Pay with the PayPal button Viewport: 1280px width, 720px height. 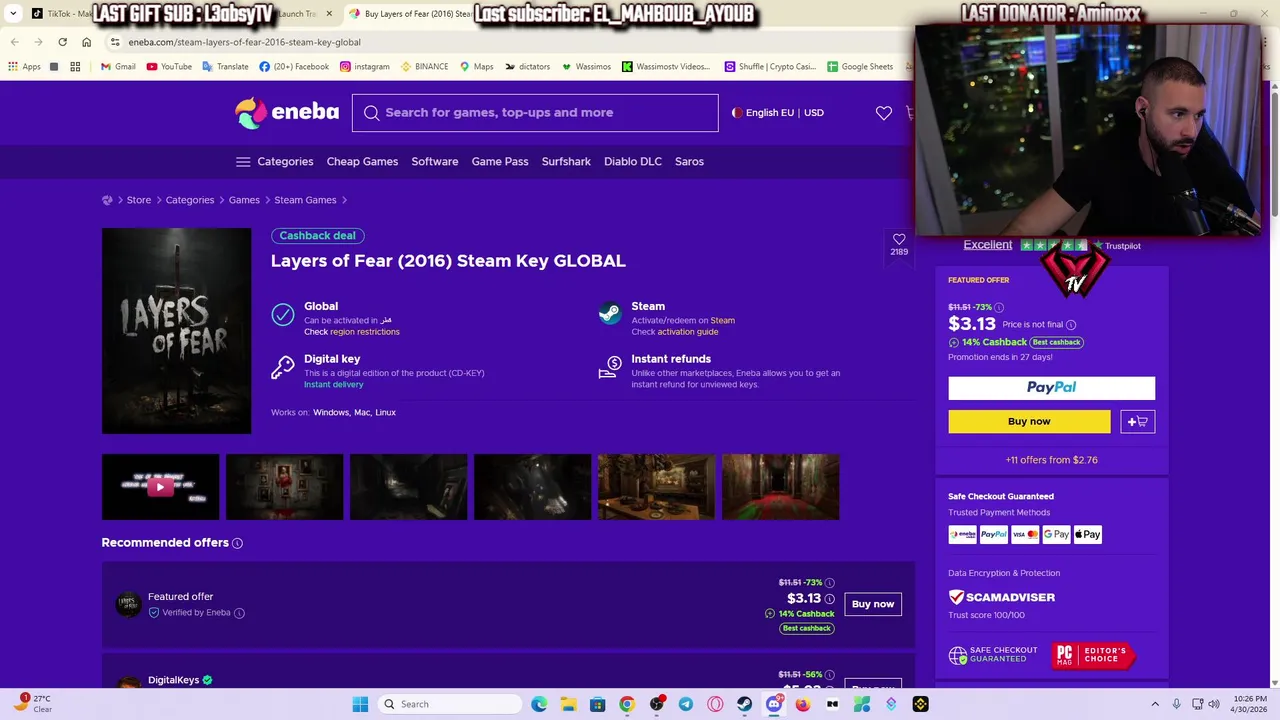[1051, 388]
